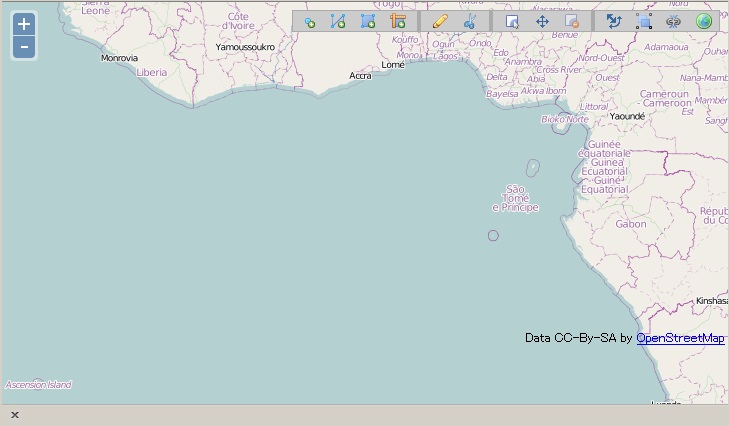This screenshot has width=729, height=426.
Task: Zoom out with the minus button
Action: pos(24,47)
